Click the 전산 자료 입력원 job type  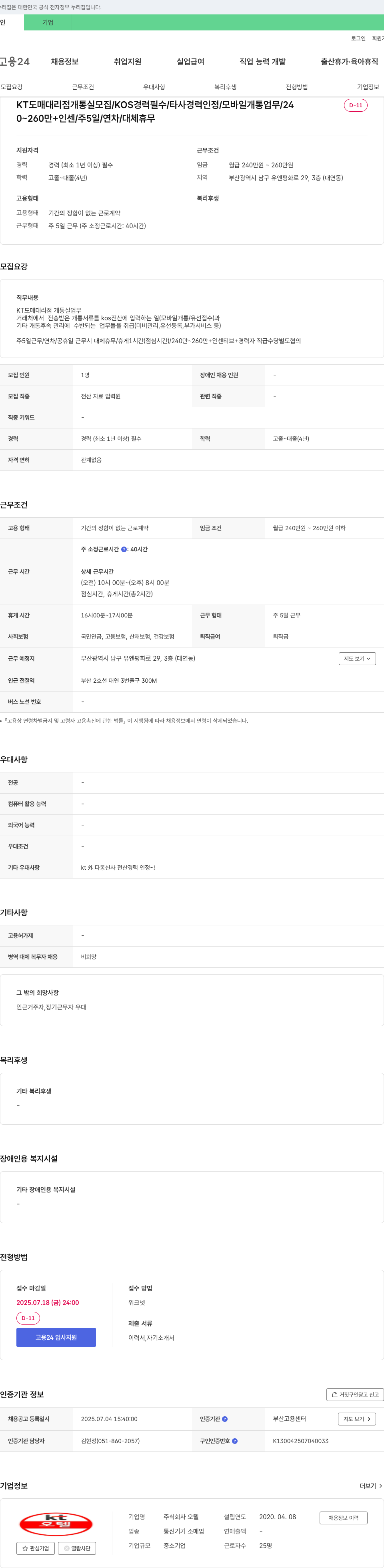101,396
